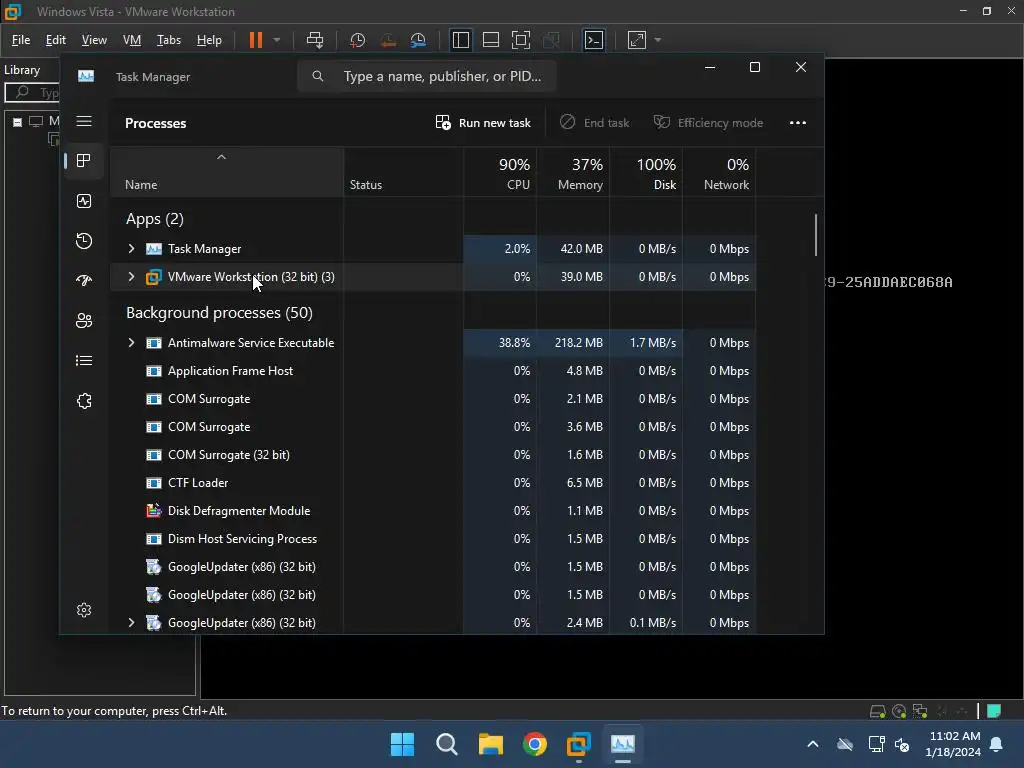Open VMware power options dropdown arrow

point(277,40)
